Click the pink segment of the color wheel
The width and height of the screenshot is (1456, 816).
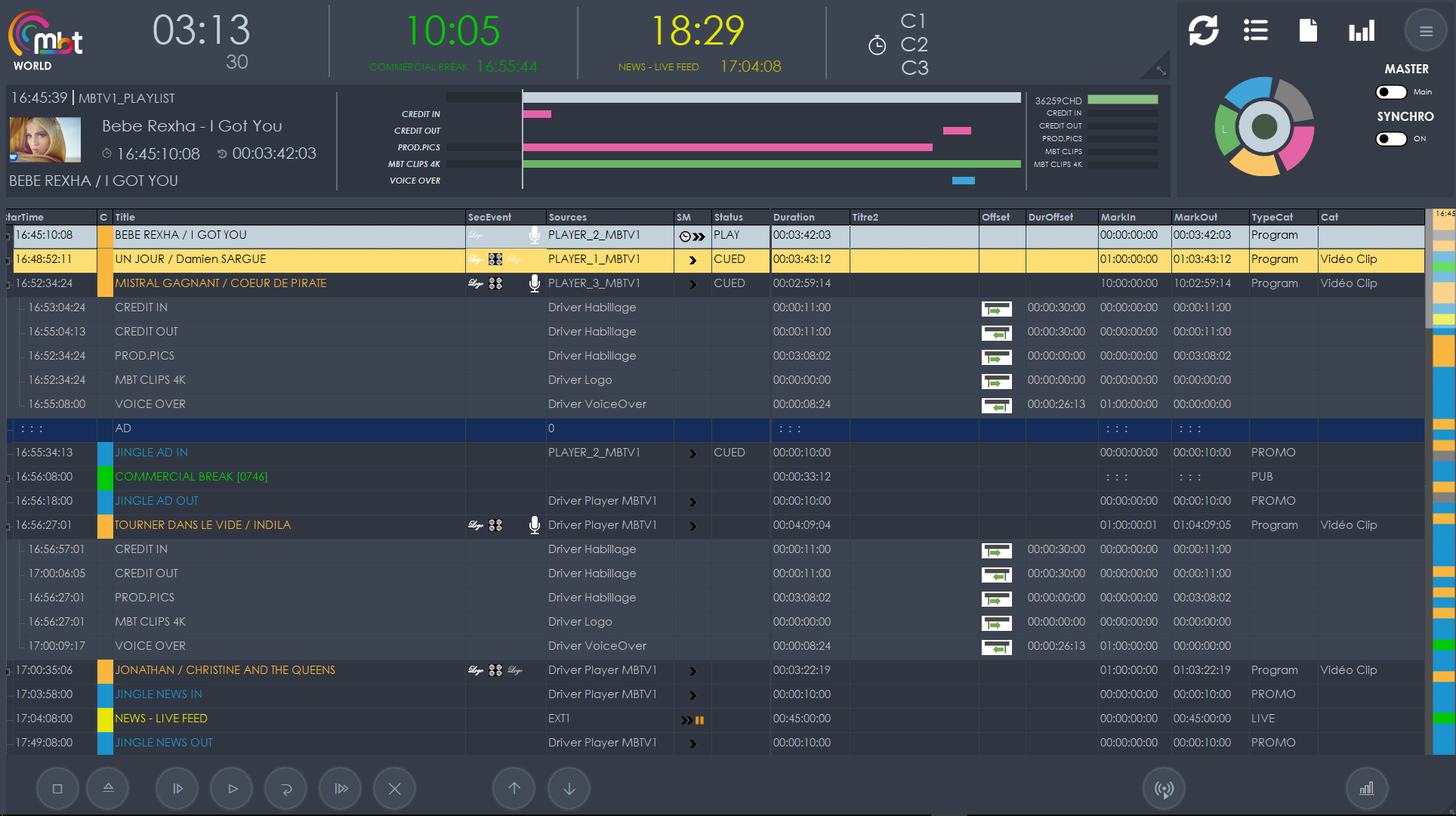(1298, 149)
